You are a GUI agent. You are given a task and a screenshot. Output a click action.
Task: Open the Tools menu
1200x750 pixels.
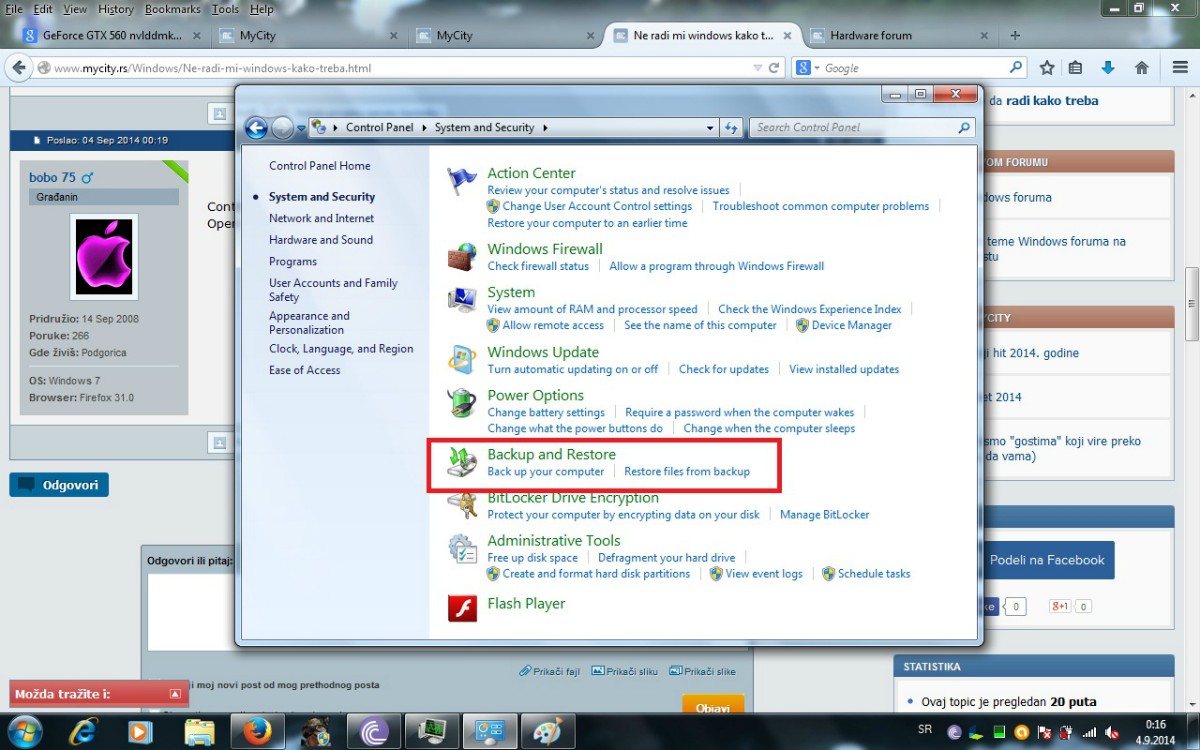point(225,9)
